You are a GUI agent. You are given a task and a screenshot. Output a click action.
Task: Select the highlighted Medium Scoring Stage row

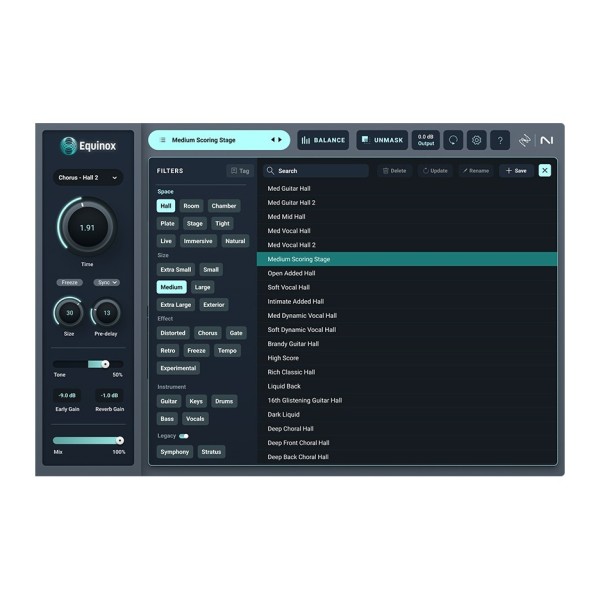(407, 259)
